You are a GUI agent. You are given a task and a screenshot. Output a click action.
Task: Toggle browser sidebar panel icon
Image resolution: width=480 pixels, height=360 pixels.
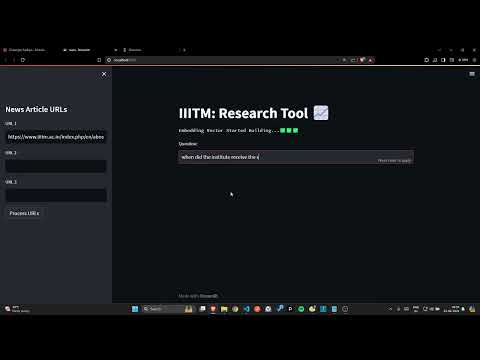pyautogui.click(x=443, y=60)
